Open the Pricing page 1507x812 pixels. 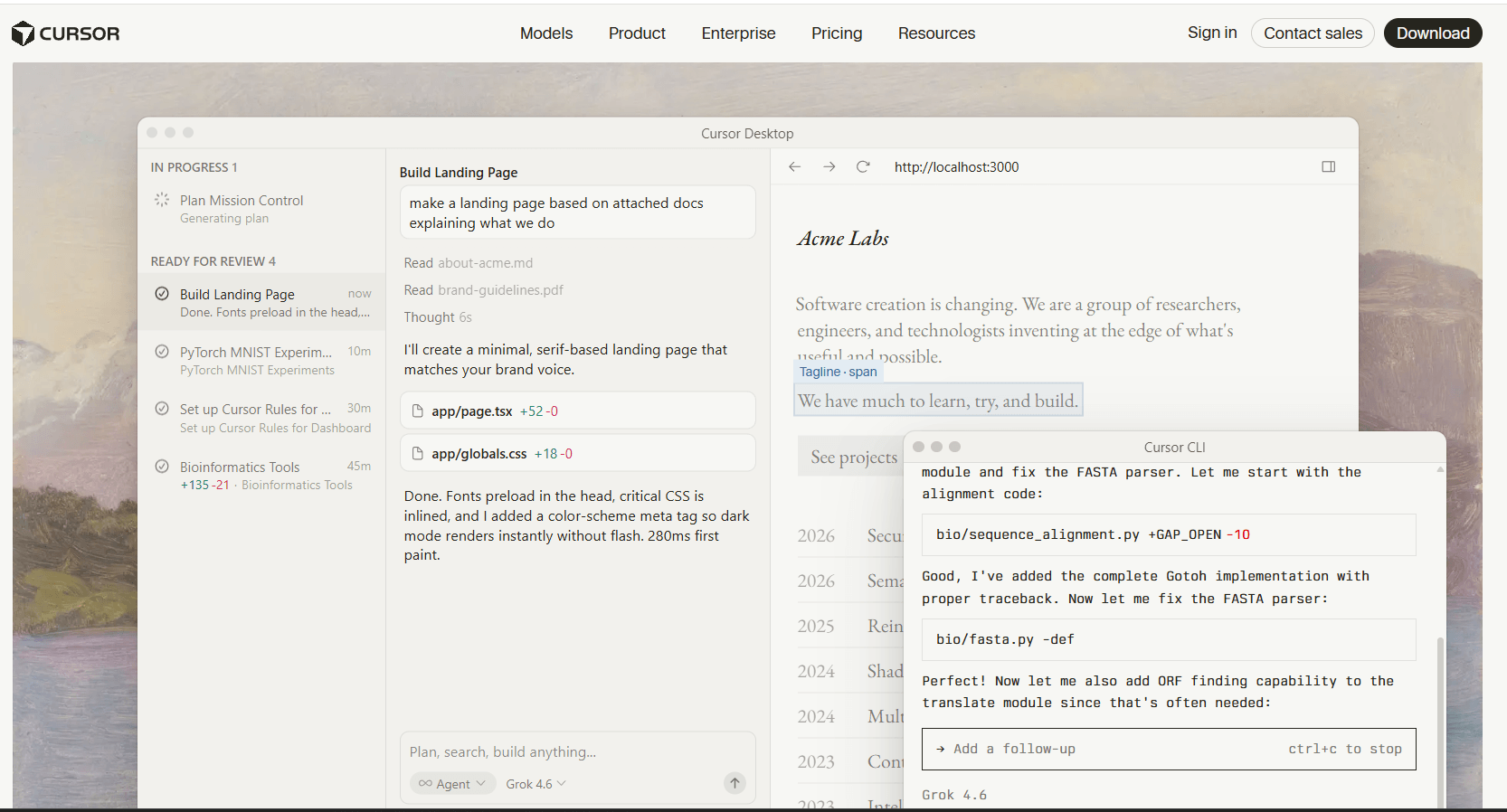point(837,33)
